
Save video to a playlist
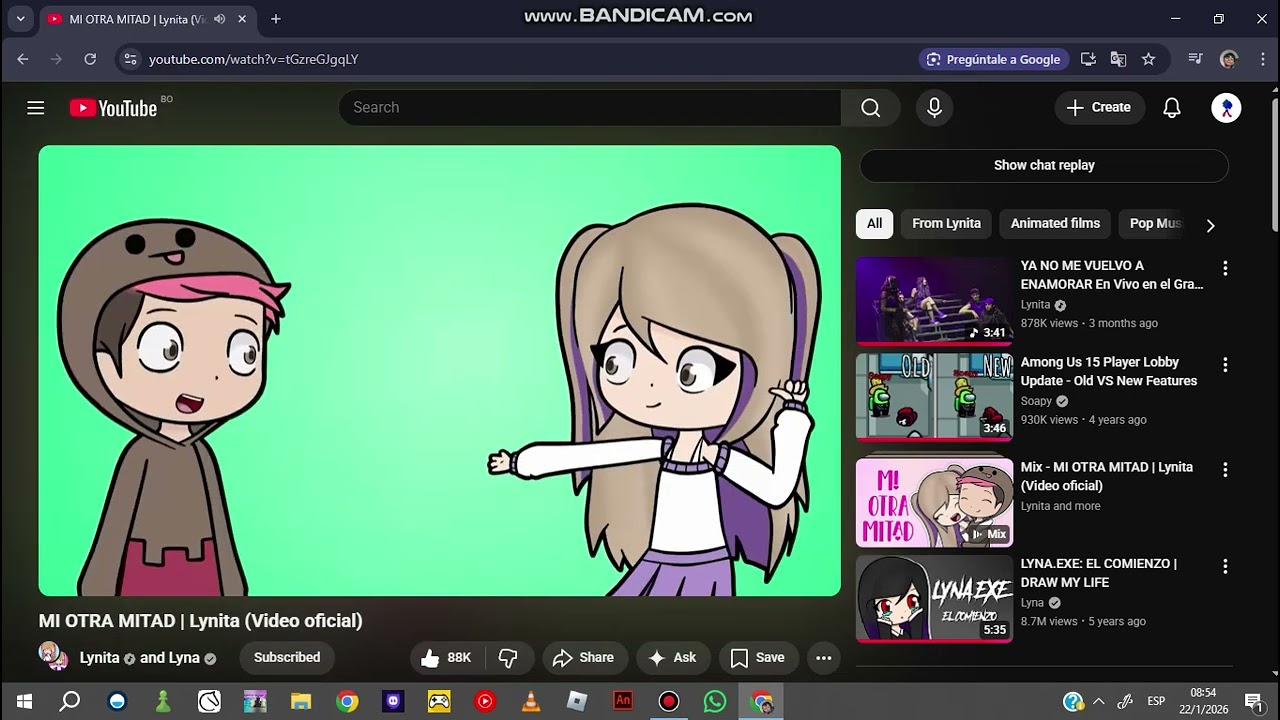[758, 657]
